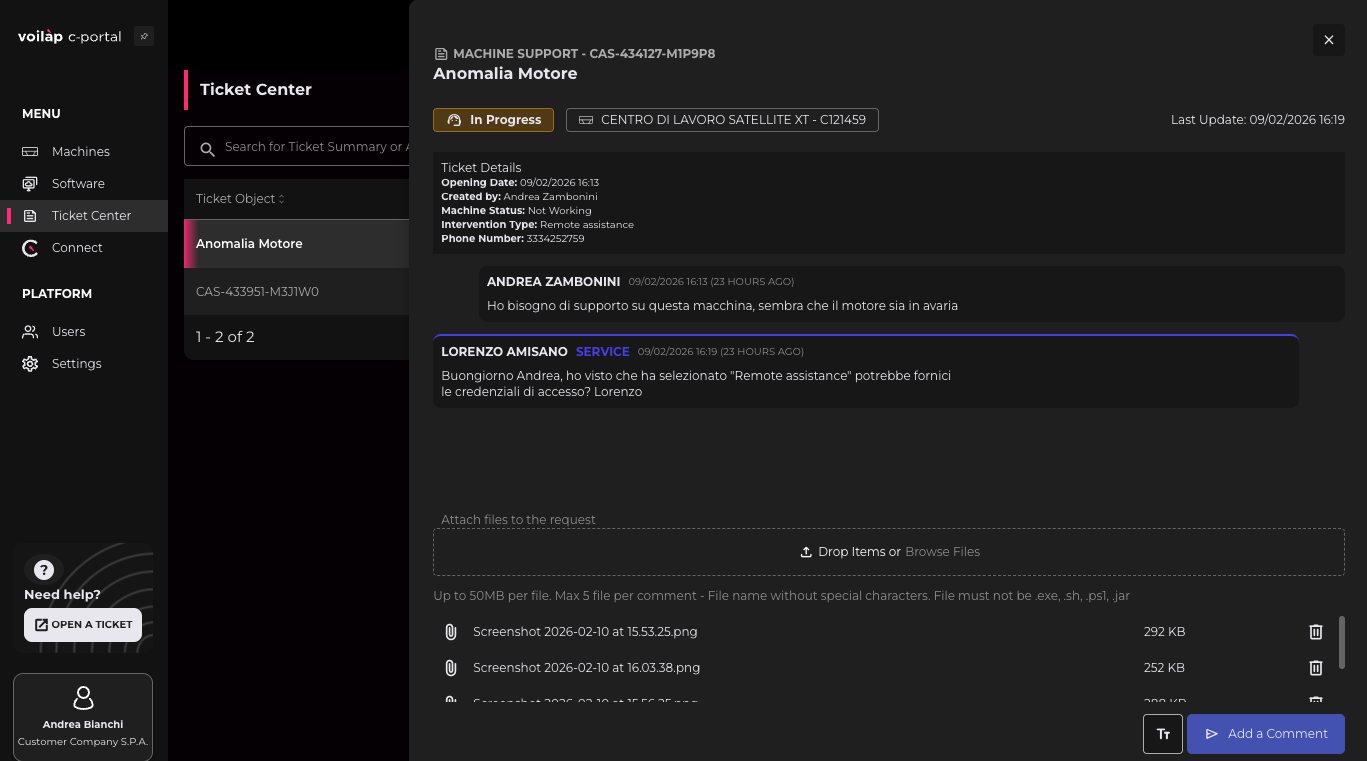This screenshot has height=761, width=1367.
Task: Click the file name Screenshot 2026-02-10 at 15.53.25.png
Action: pos(585,632)
